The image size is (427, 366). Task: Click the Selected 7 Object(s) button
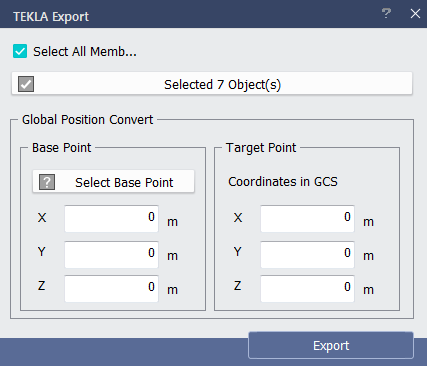pyautogui.click(x=212, y=84)
